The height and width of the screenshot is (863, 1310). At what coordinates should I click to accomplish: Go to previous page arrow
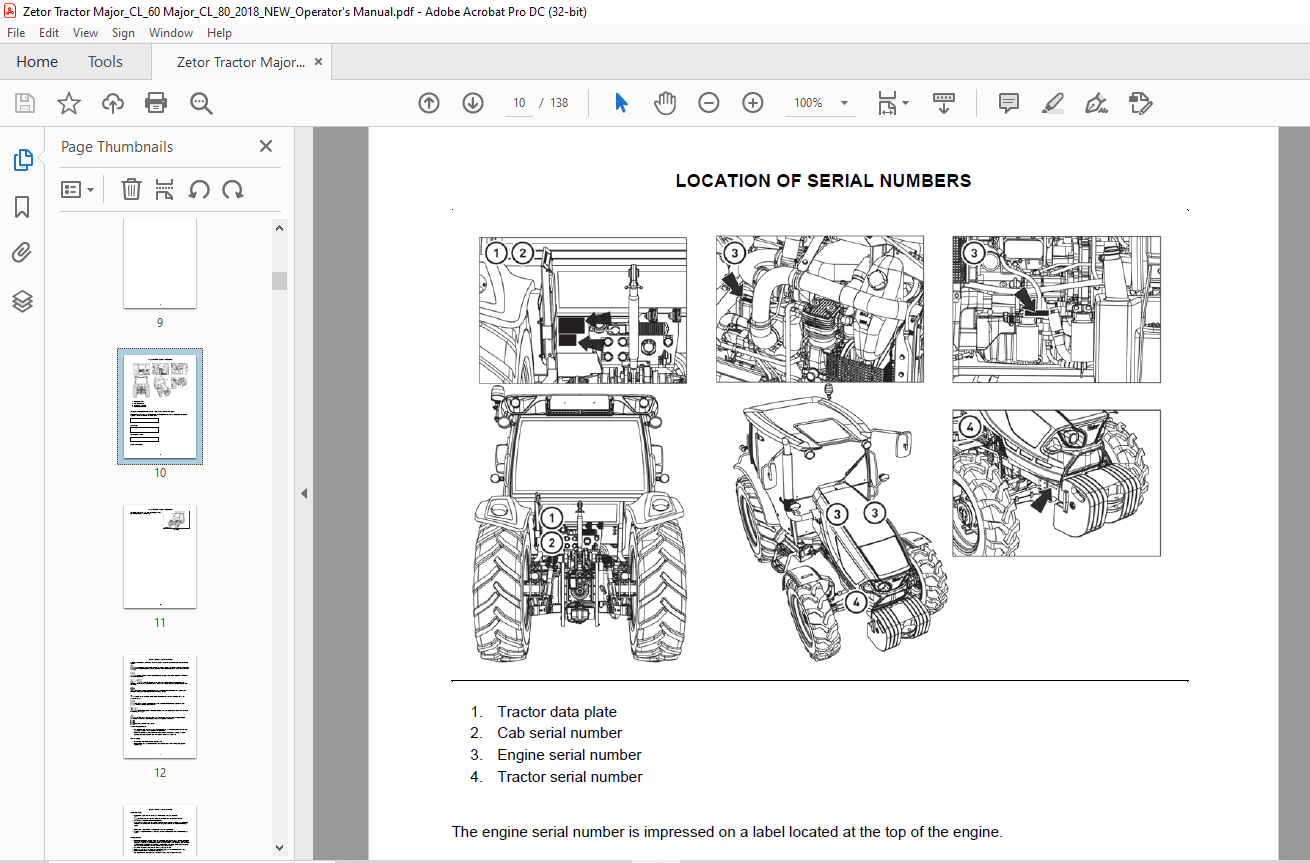429,103
